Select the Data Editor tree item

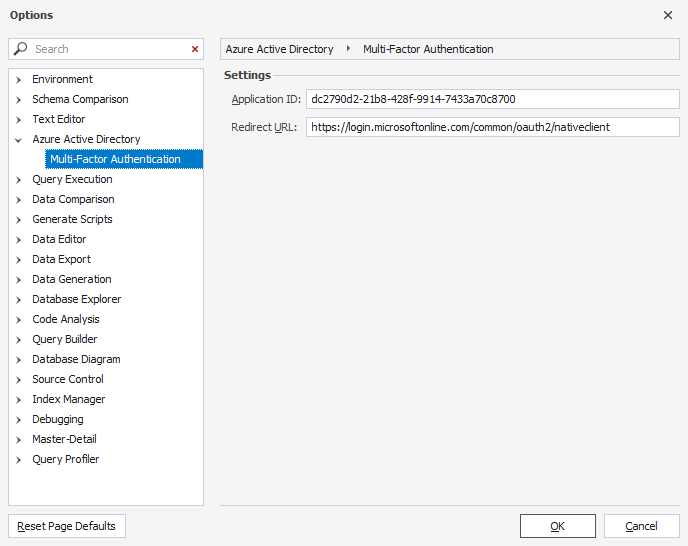tap(59, 239)
